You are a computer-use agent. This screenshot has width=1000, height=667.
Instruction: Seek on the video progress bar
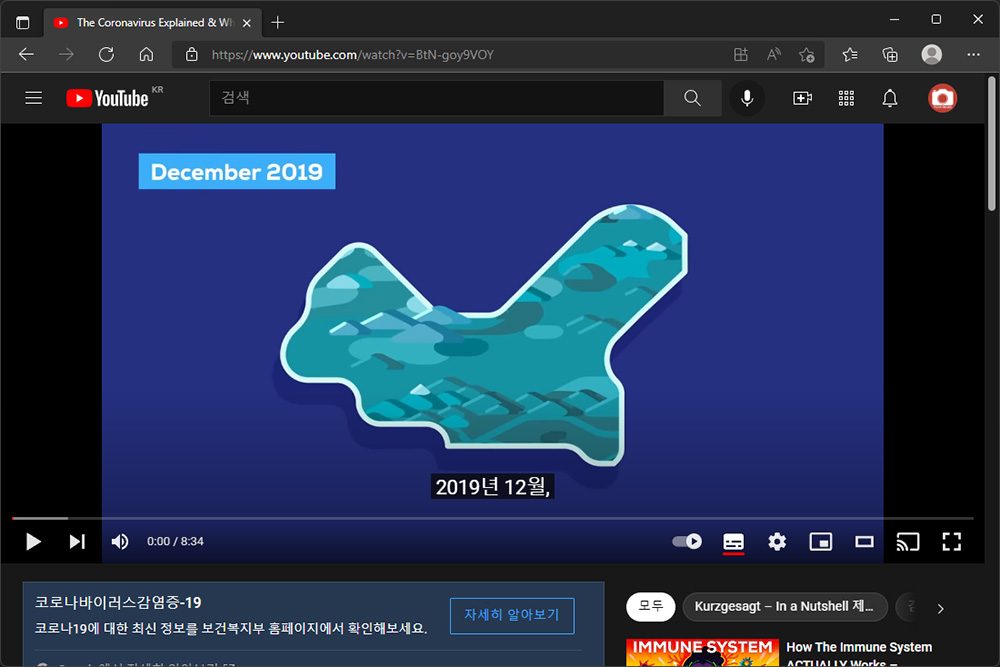point(492,518)
